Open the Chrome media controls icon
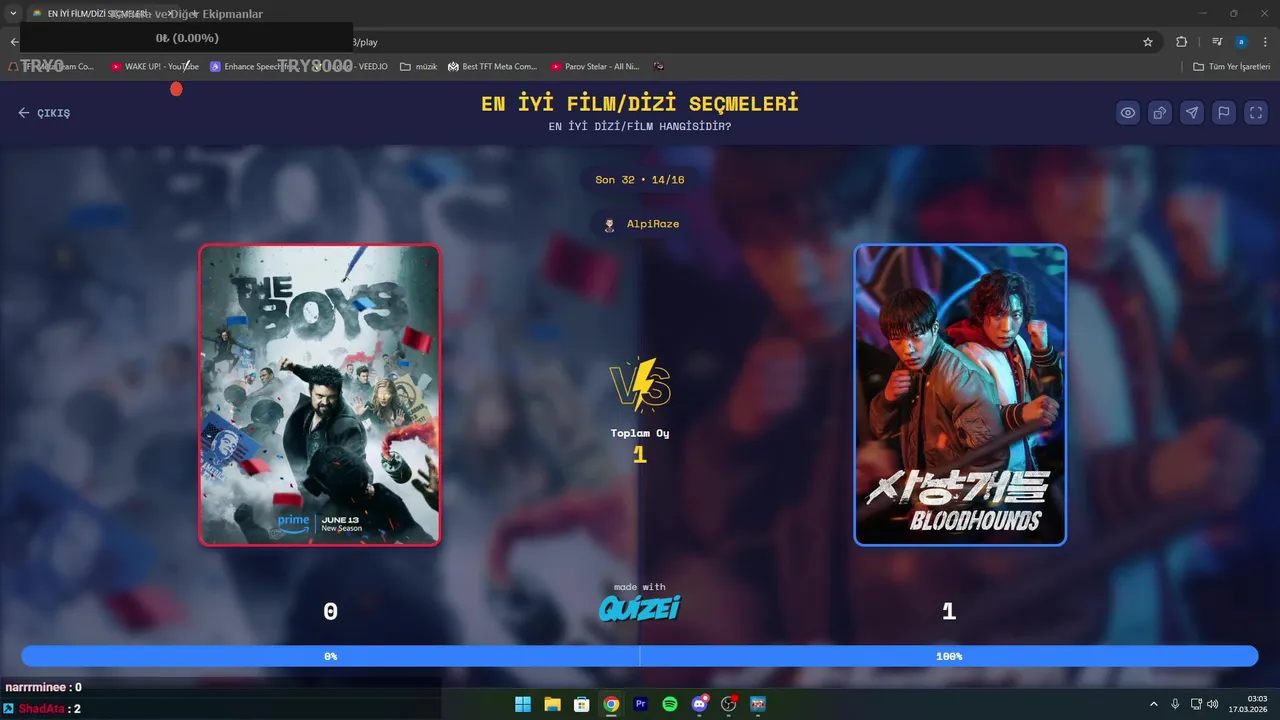Image resolution: width=1280 pixels, height=720 pixels. [x=1217, y=42]
